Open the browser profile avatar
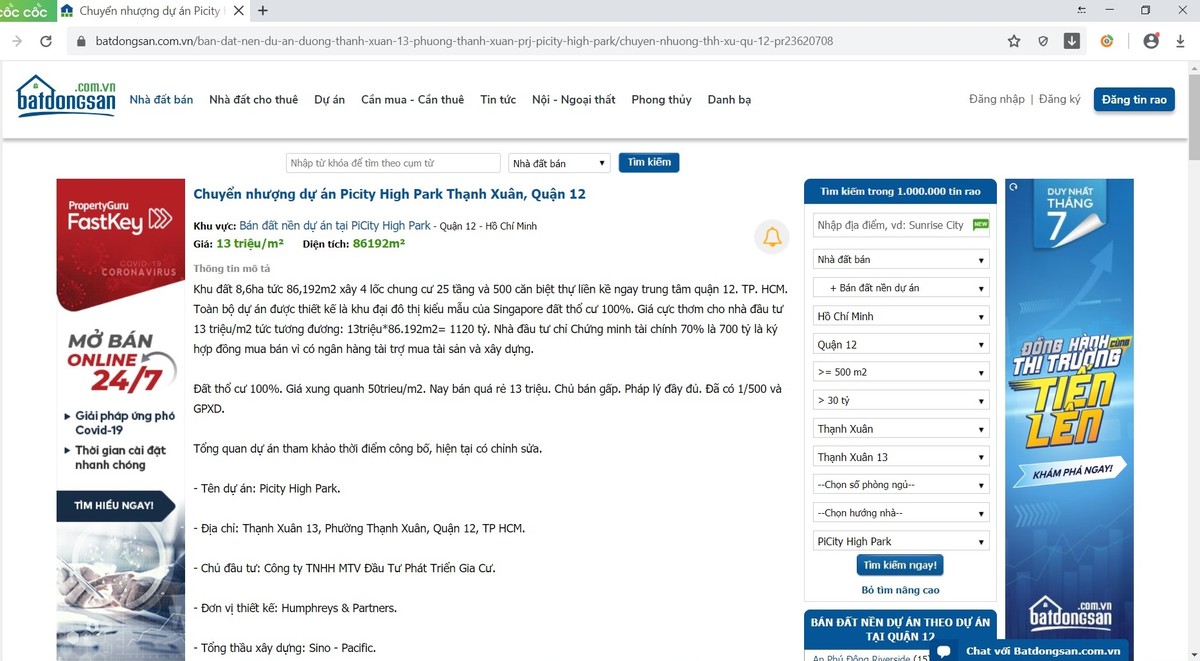Viewport: 1200px width, 661px height. pyautogui.click(x=1151, y=41)
